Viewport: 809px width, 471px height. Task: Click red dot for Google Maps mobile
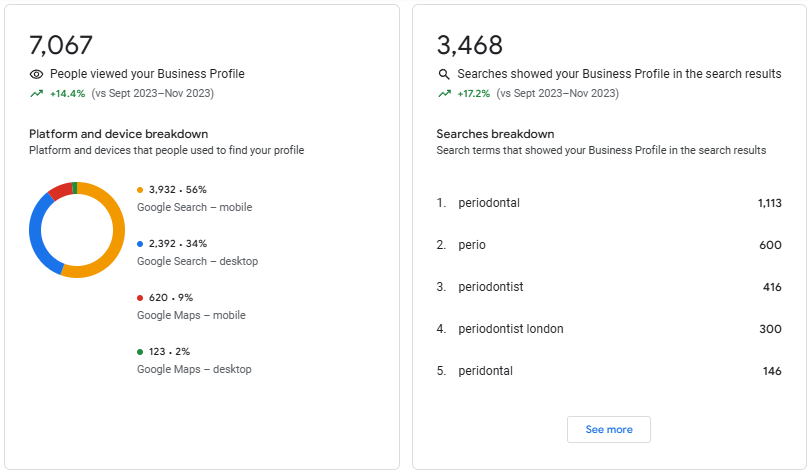pos(140,298)
